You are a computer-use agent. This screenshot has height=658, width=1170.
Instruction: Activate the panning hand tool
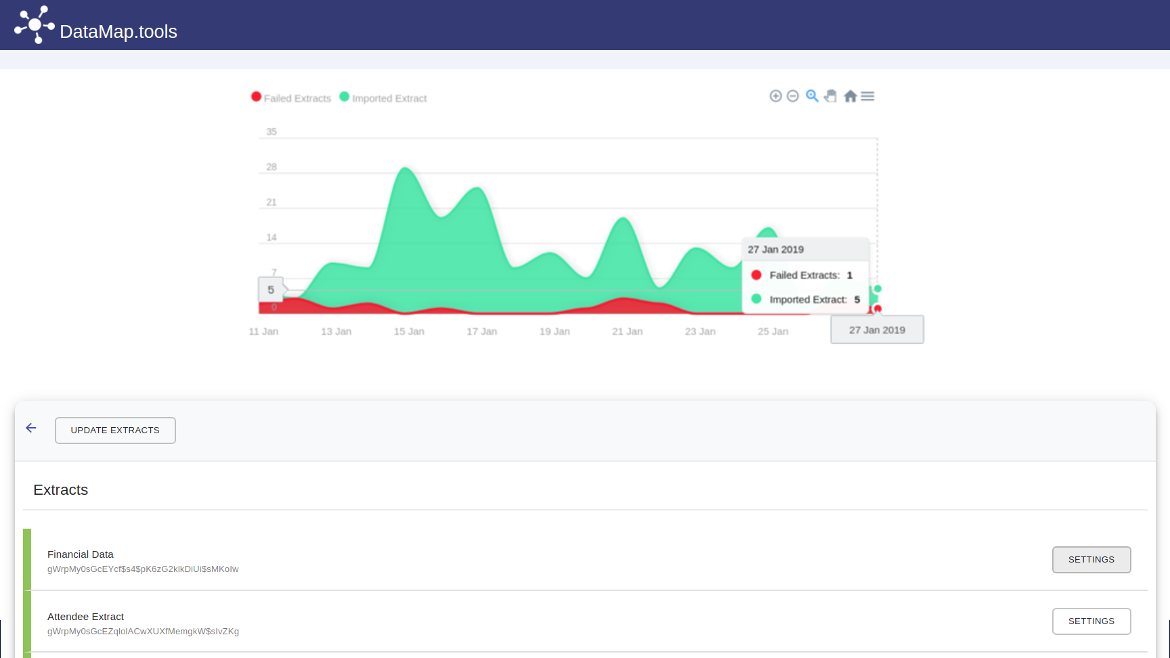click(x=830, y=95)
